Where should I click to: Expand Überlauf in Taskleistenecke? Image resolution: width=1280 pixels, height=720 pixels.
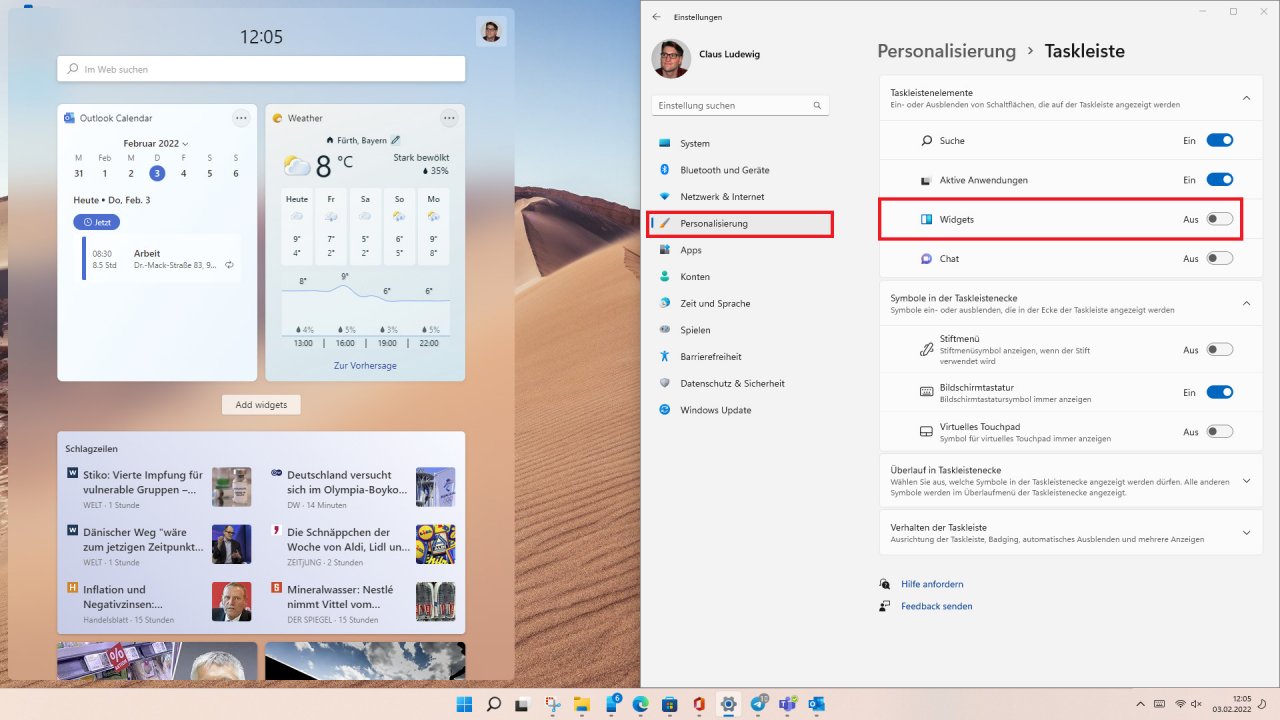point(1246,481)
